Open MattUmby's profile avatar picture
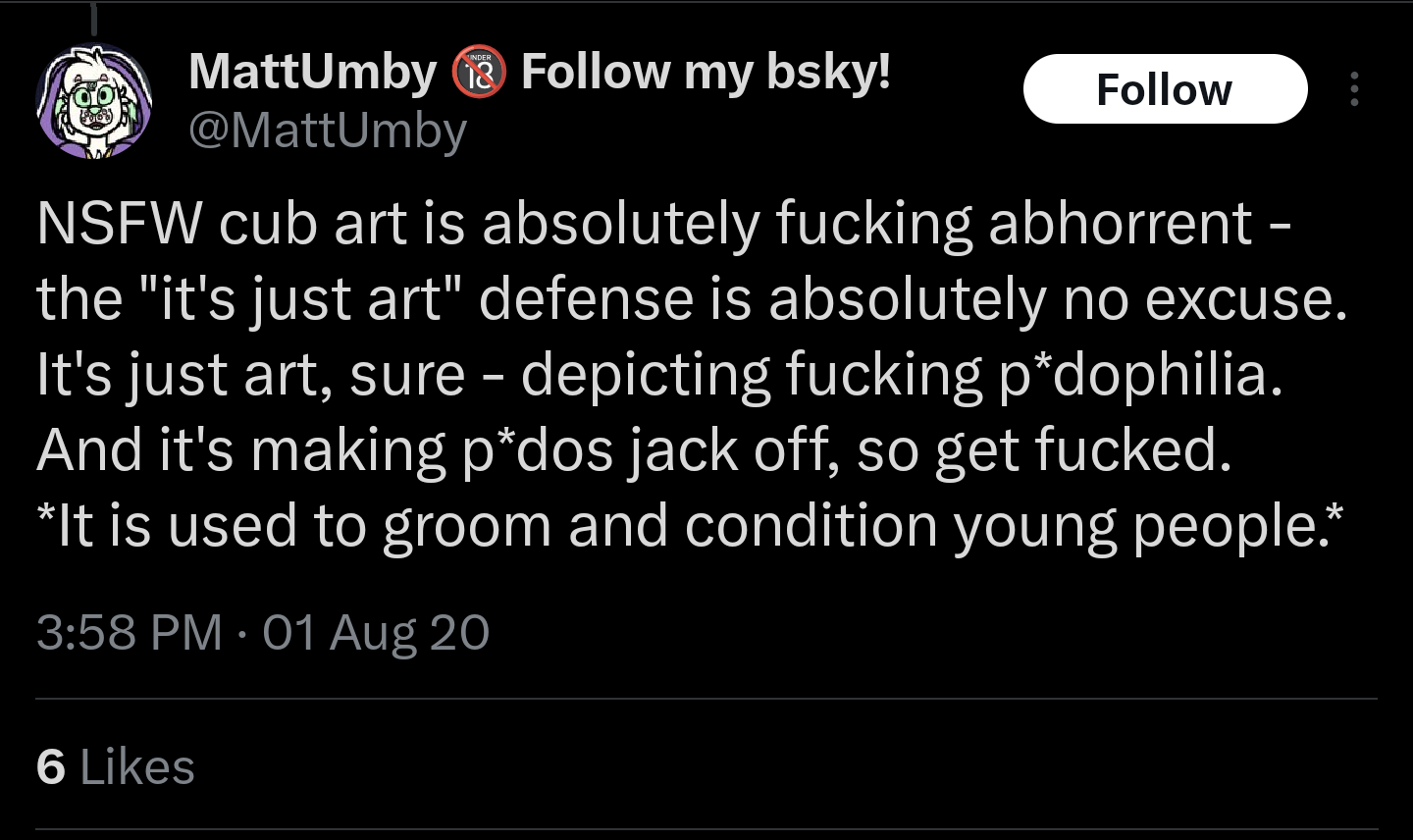Screen dimensions: 1413x840 (x=94, y=101)
